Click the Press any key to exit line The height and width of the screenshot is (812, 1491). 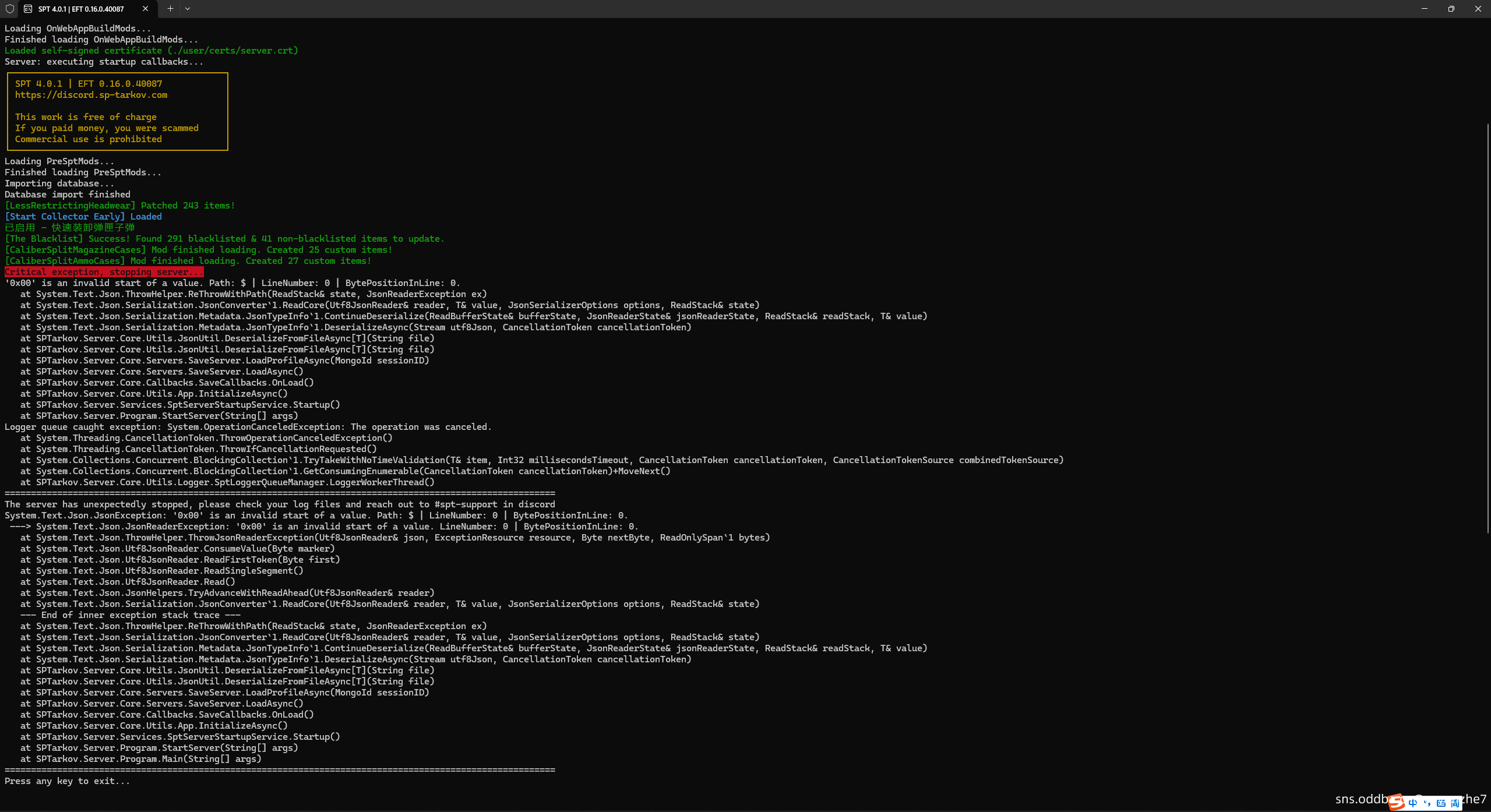(x=67, y=781)
